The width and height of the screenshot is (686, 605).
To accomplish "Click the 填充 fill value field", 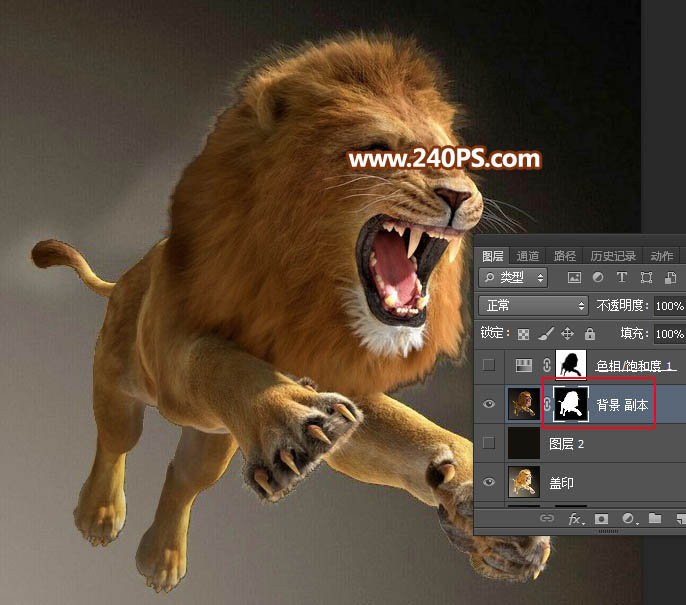I will coord(669,334).
